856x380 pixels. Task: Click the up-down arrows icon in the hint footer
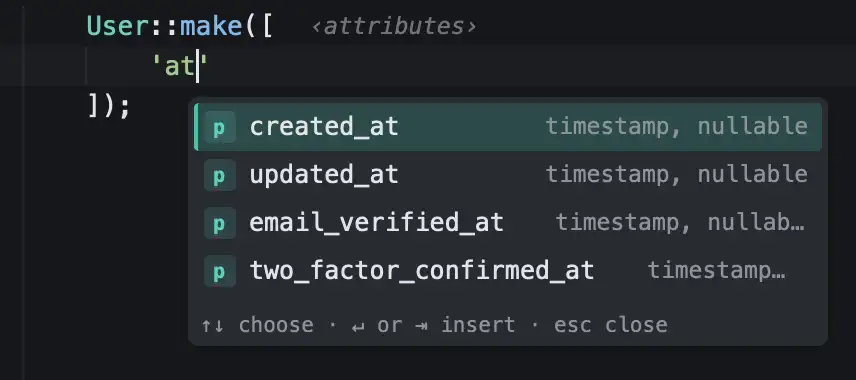212,326
